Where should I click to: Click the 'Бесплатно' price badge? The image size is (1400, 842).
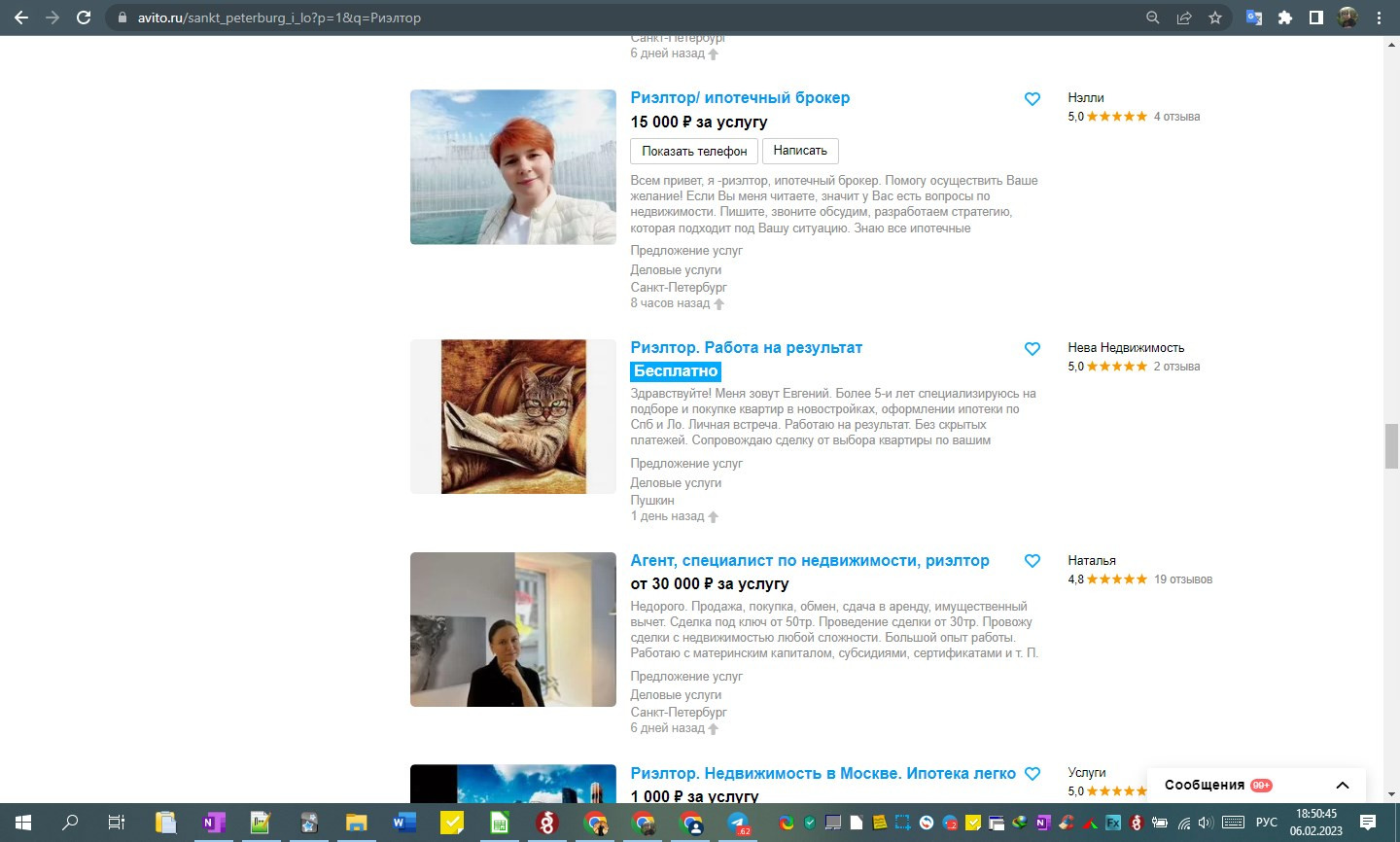tap(676, 370)
